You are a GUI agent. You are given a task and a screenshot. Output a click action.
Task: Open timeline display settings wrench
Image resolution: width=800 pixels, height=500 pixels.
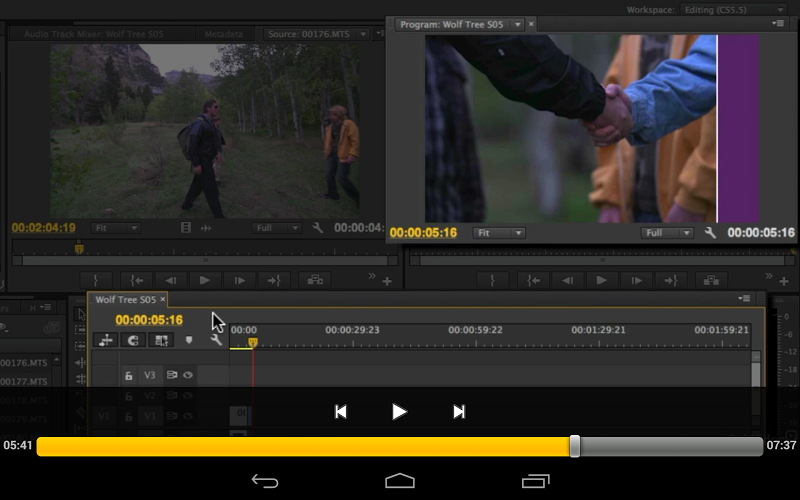215,340
